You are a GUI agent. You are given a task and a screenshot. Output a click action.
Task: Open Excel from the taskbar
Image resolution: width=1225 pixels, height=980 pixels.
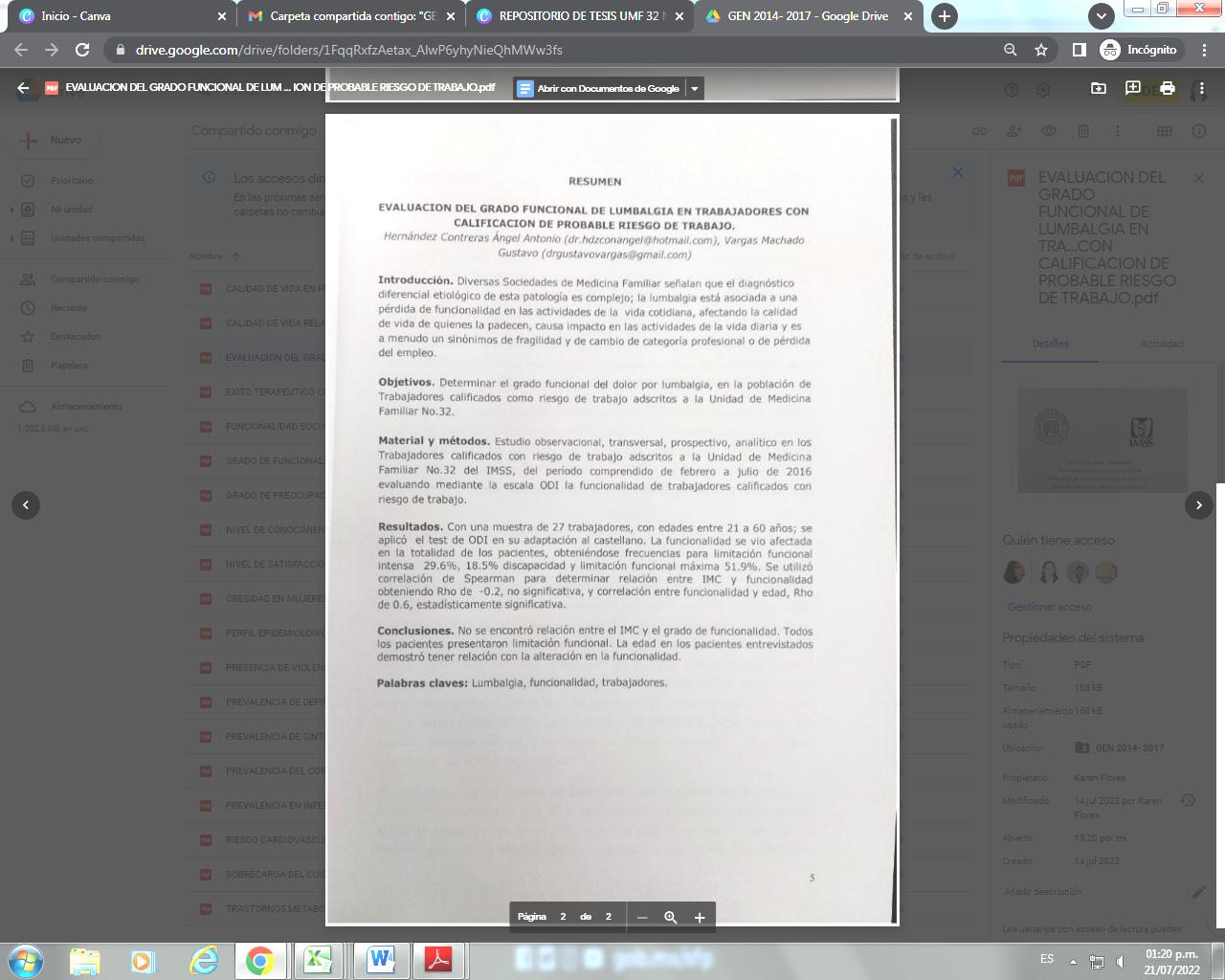[318, 960]
